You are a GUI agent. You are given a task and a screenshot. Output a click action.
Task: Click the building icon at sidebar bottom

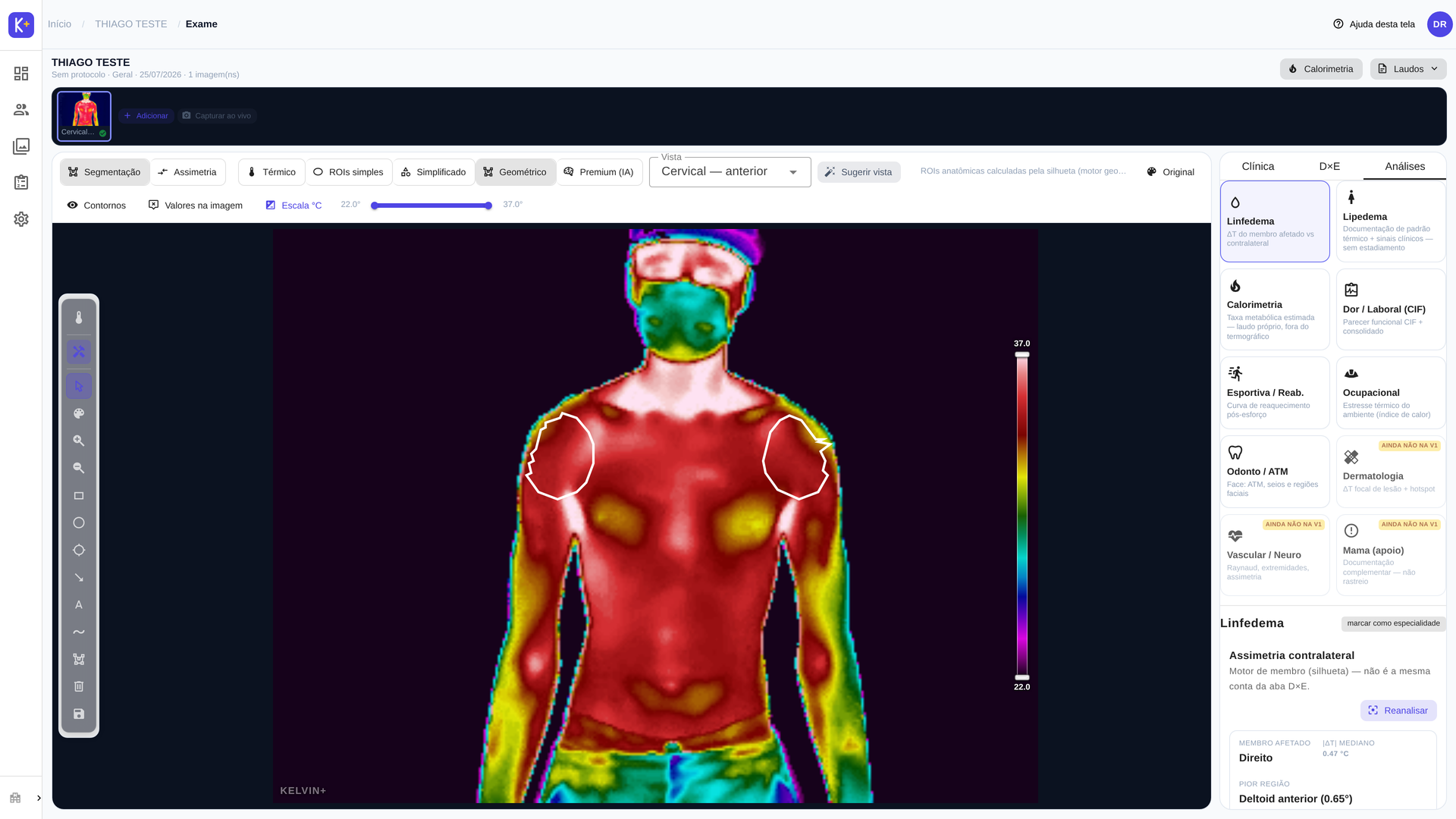click(15, 798)
